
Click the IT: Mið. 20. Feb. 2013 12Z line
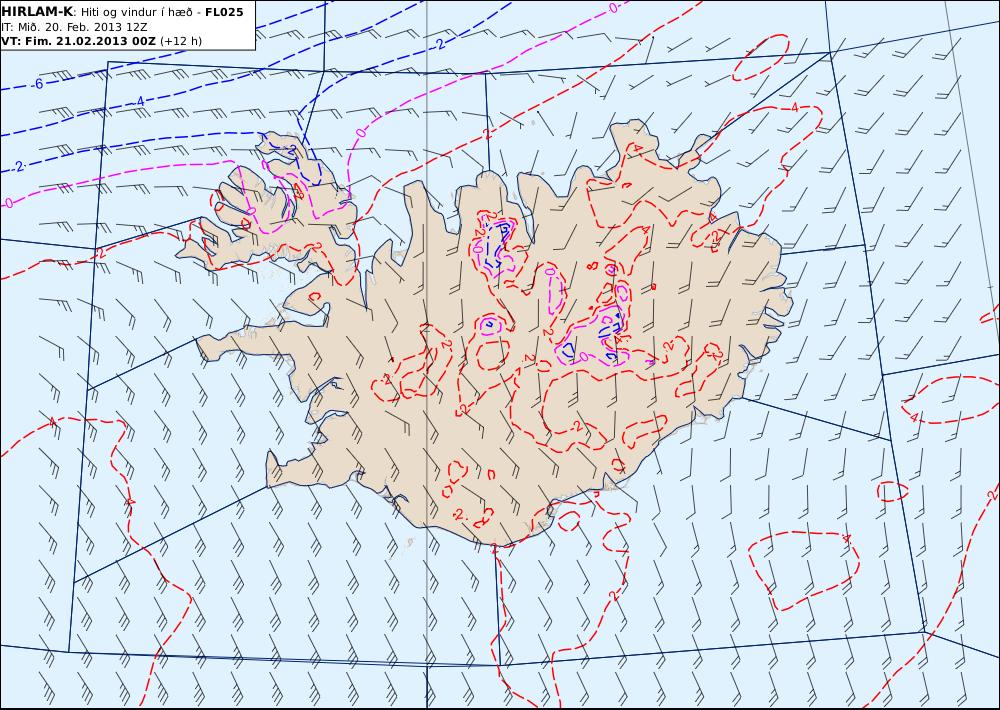(74, 27)
